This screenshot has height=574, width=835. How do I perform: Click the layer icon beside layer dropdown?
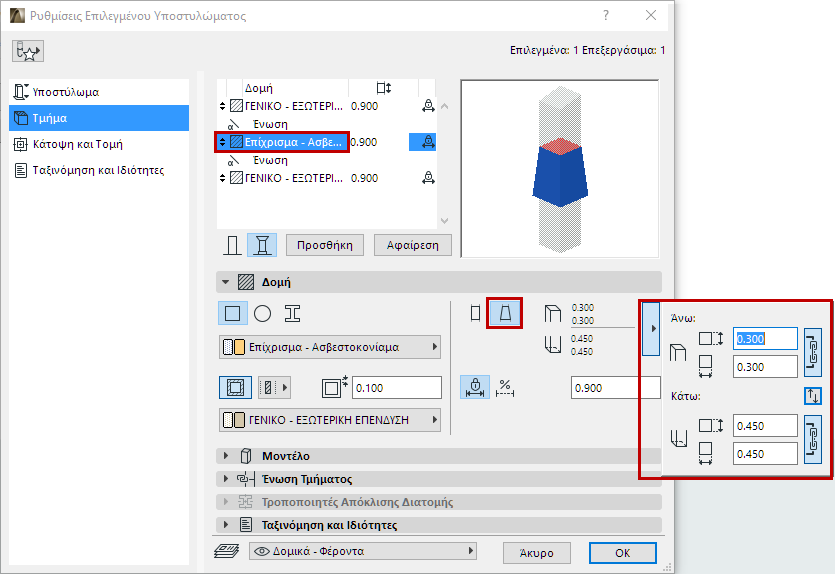pos(227,551)
